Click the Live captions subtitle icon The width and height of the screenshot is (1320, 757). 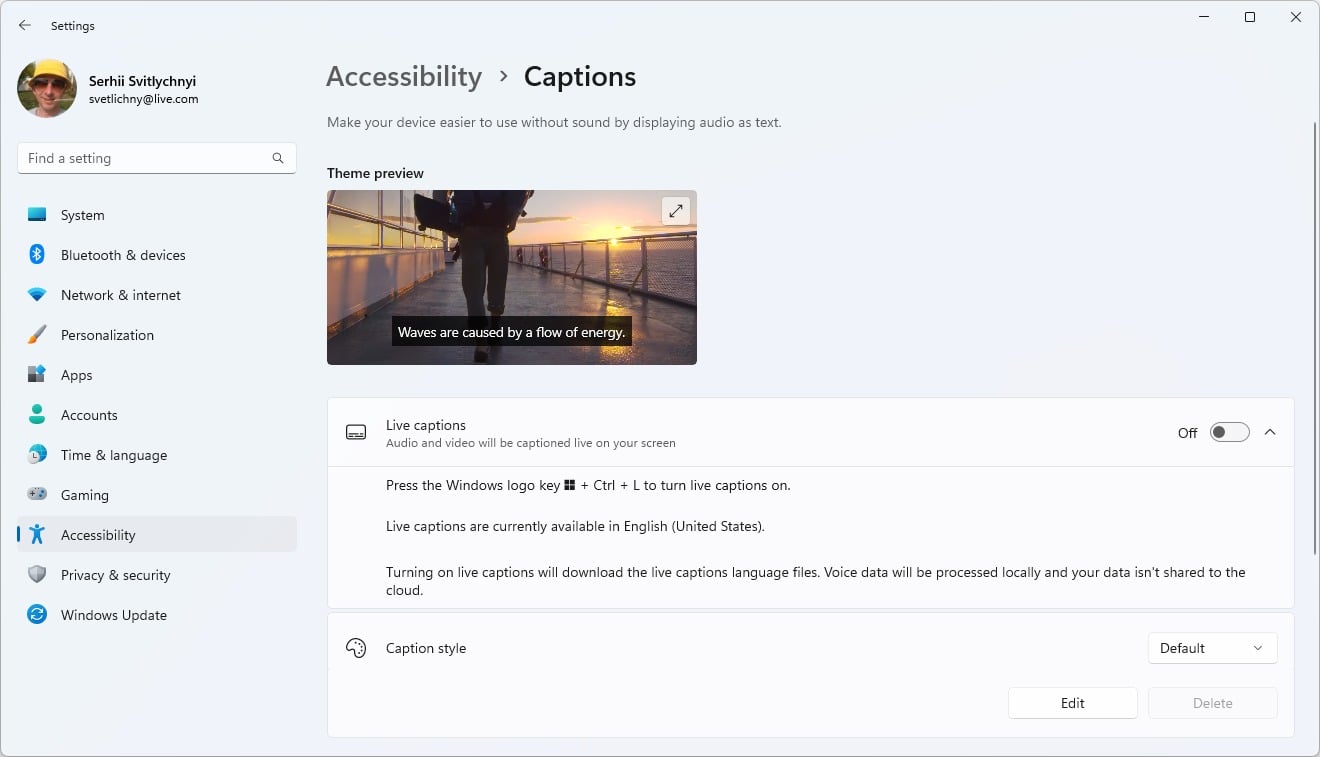(x=356, y=432)
